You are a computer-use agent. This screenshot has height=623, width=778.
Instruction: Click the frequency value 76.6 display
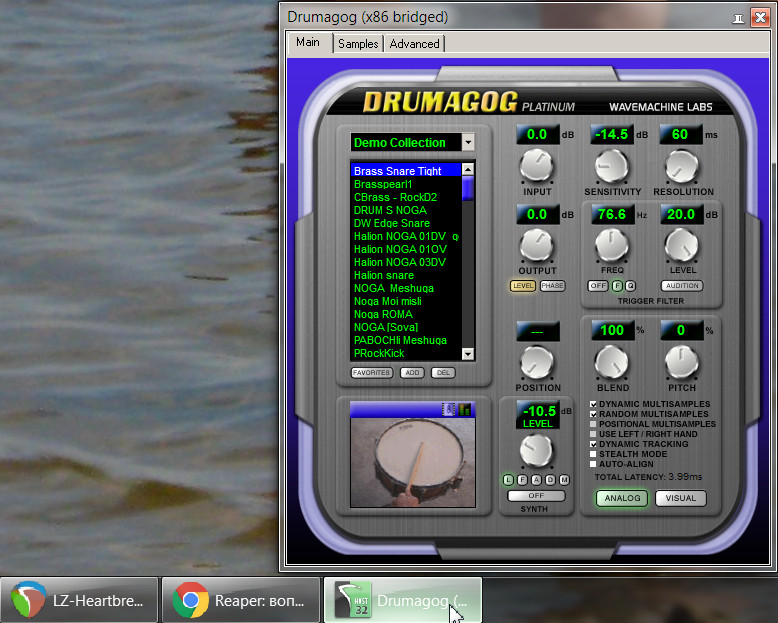pos(612,214)
